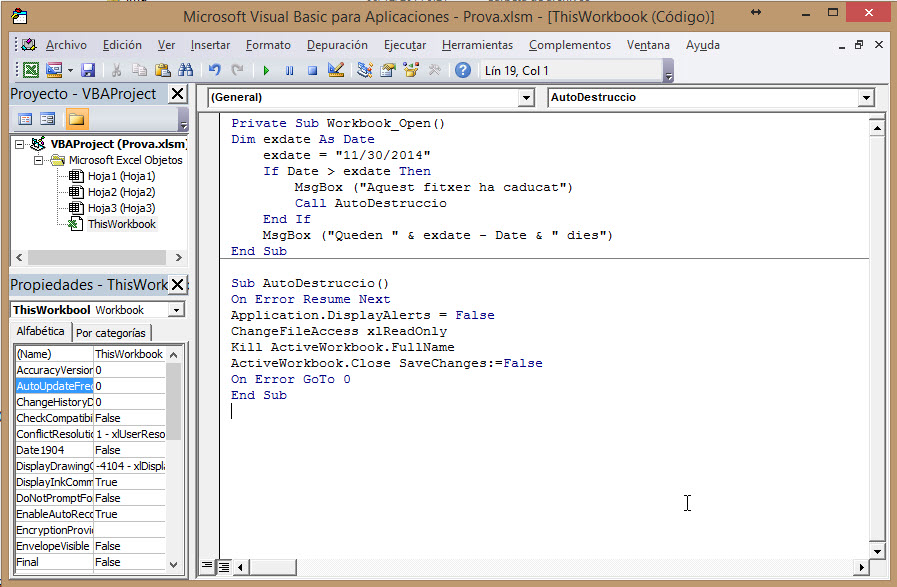Open the Project Explorer icon
Screen dimensions: 897x587
tap(364, 70)
